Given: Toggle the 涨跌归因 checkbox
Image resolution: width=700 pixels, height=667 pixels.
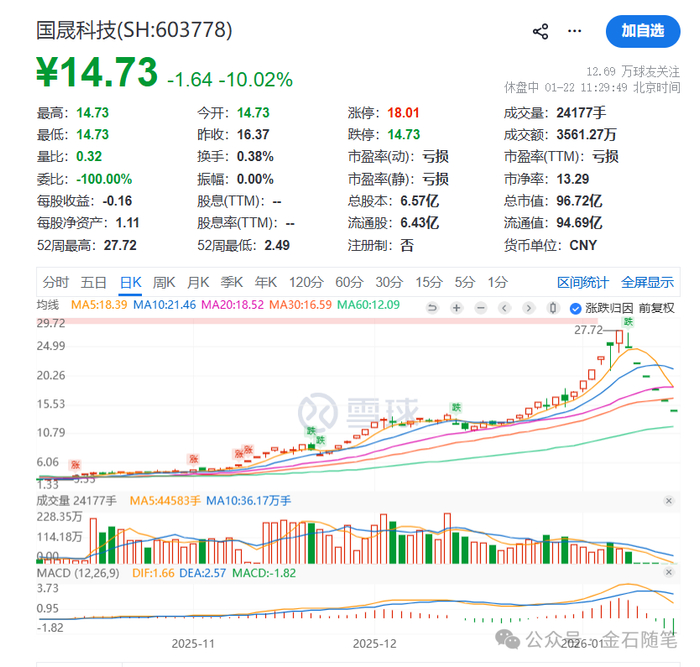Looking at the screenshot, I should pos(575,308).
